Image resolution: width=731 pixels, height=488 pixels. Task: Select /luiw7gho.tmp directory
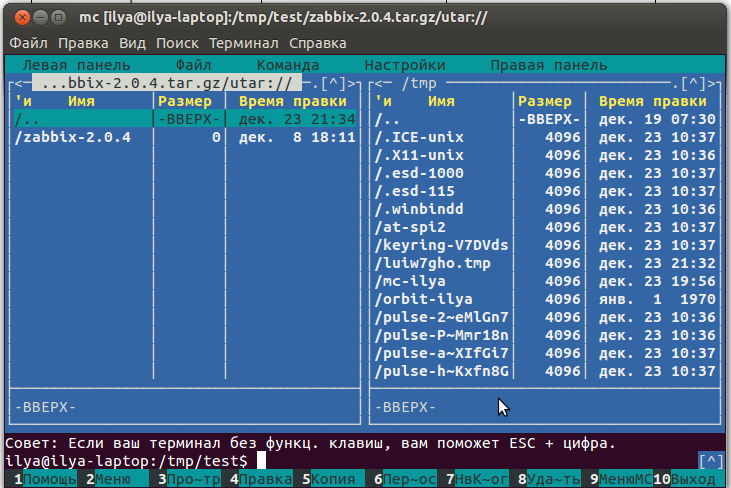click(545, 263)
